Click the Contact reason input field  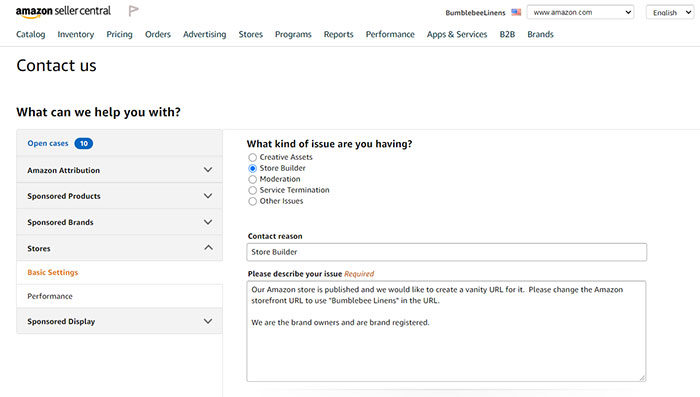coord(446,252)
